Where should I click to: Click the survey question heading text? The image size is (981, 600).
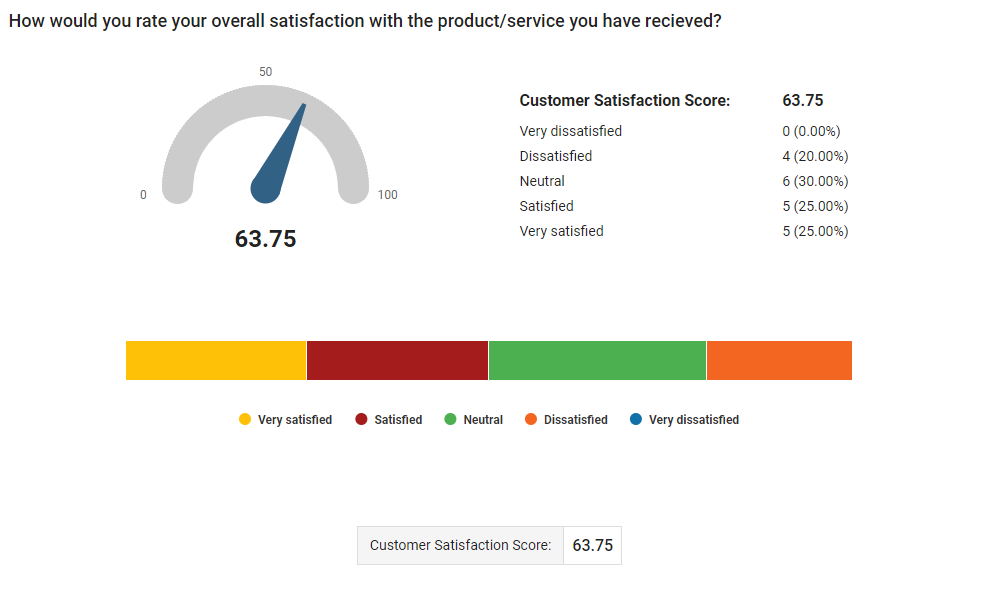365,21
